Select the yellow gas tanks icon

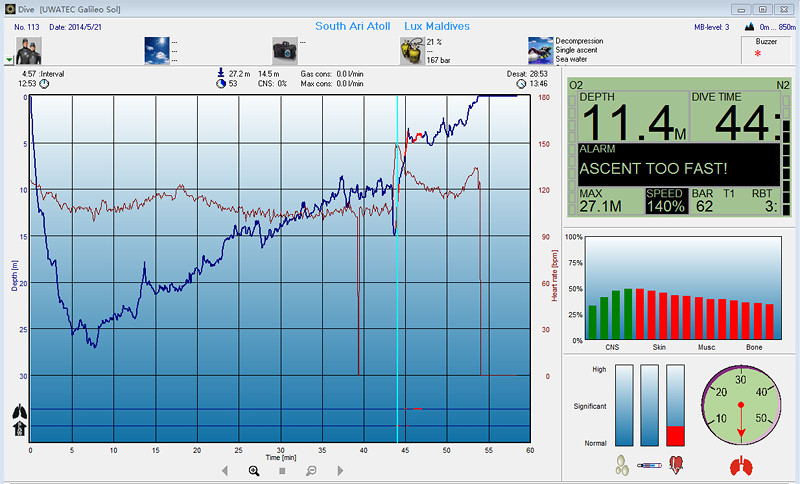tap(412, 50)
